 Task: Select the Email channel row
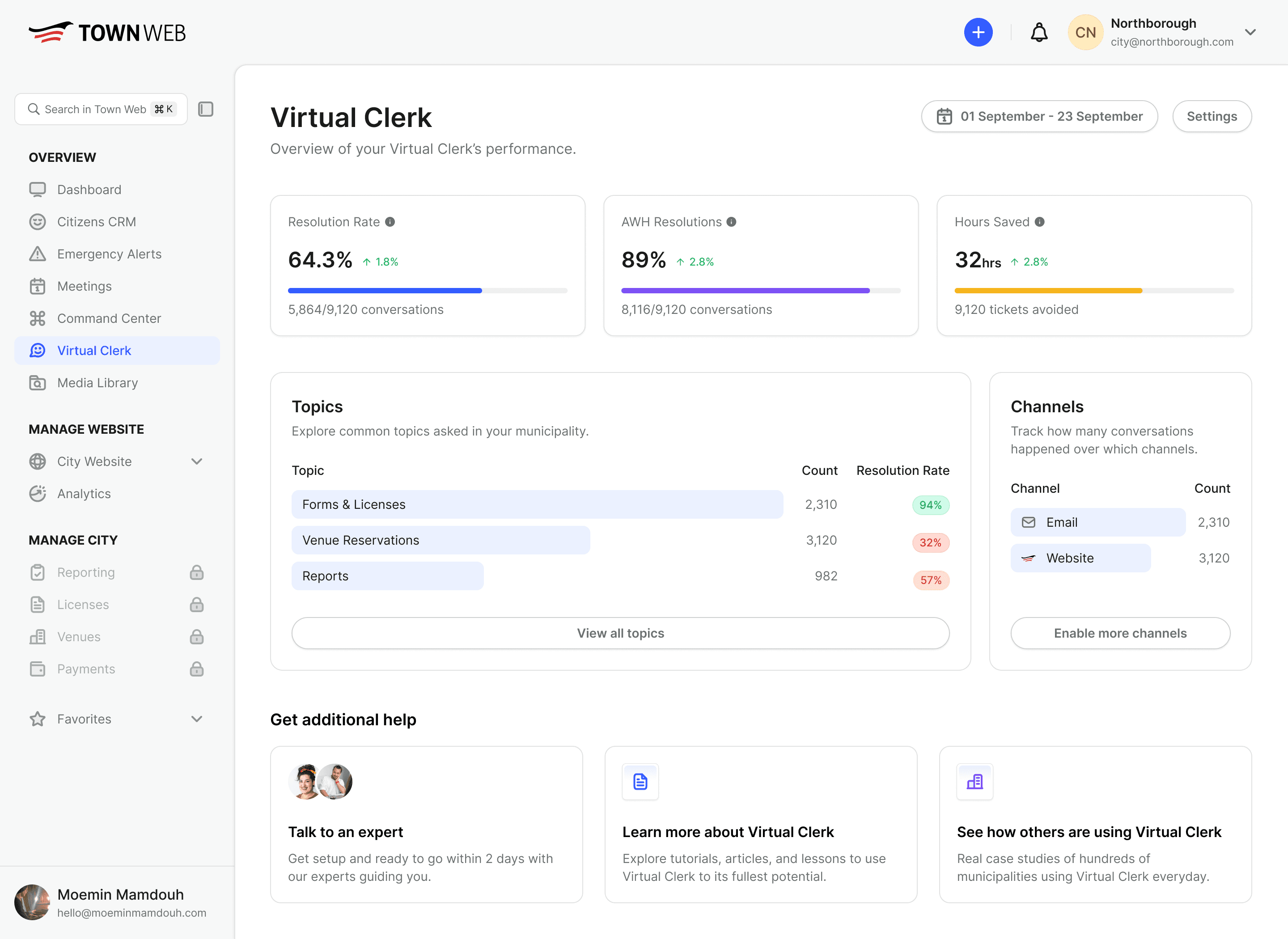click(1120, 522)
